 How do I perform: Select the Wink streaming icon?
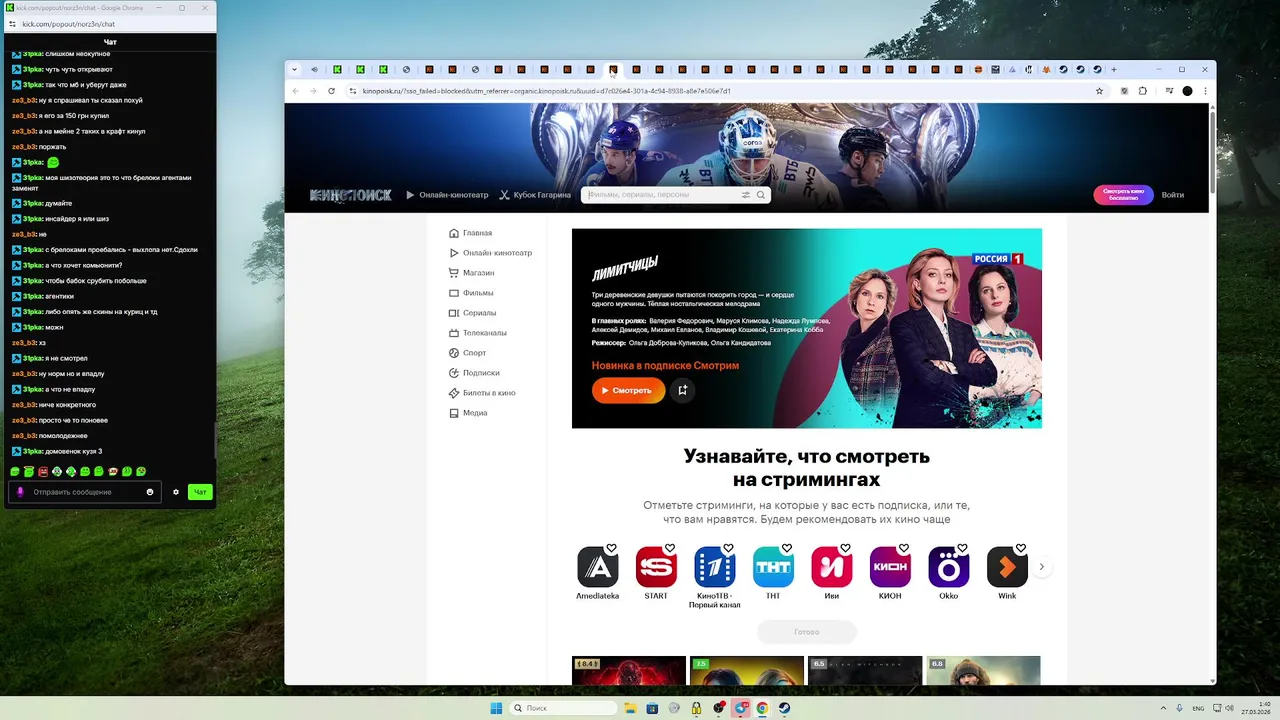tap(1007, 567)
